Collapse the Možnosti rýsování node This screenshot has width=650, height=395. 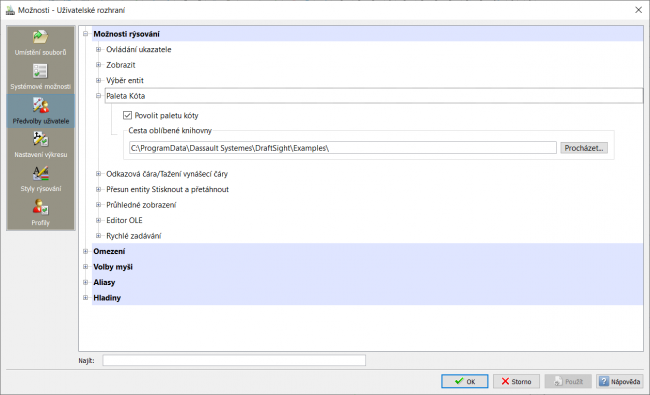pos(85,34)
